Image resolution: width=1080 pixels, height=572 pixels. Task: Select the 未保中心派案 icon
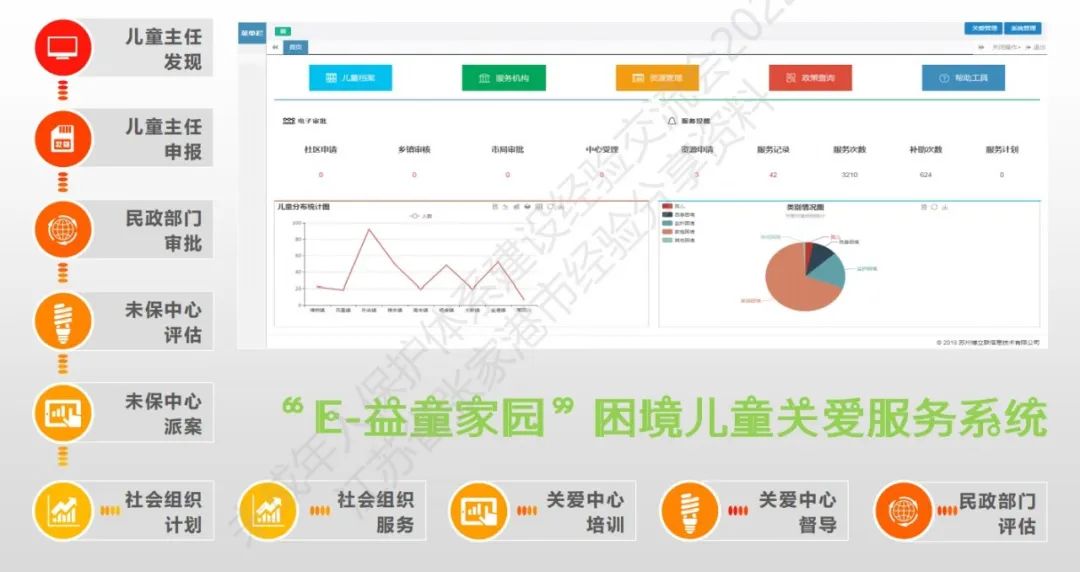[x=63, y=413]
